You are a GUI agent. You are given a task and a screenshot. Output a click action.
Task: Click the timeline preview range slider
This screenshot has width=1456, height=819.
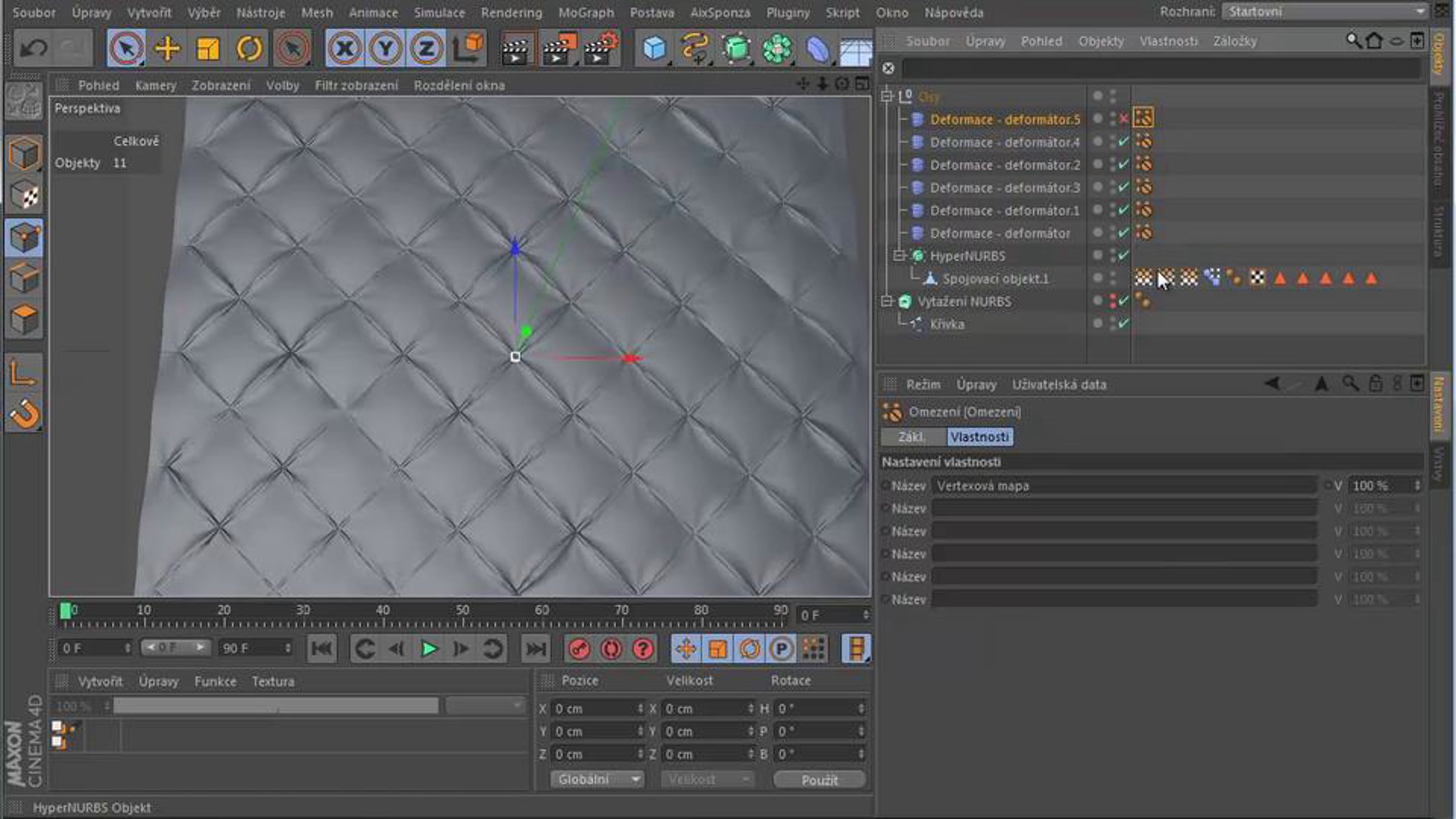175,647
